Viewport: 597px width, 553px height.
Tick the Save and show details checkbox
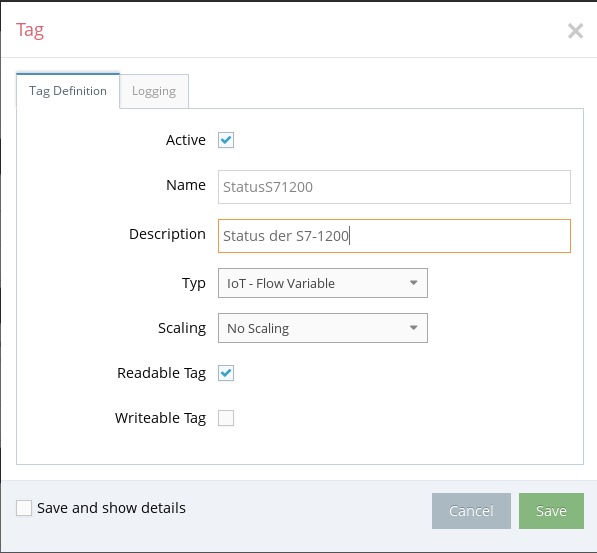coord(24,508)
